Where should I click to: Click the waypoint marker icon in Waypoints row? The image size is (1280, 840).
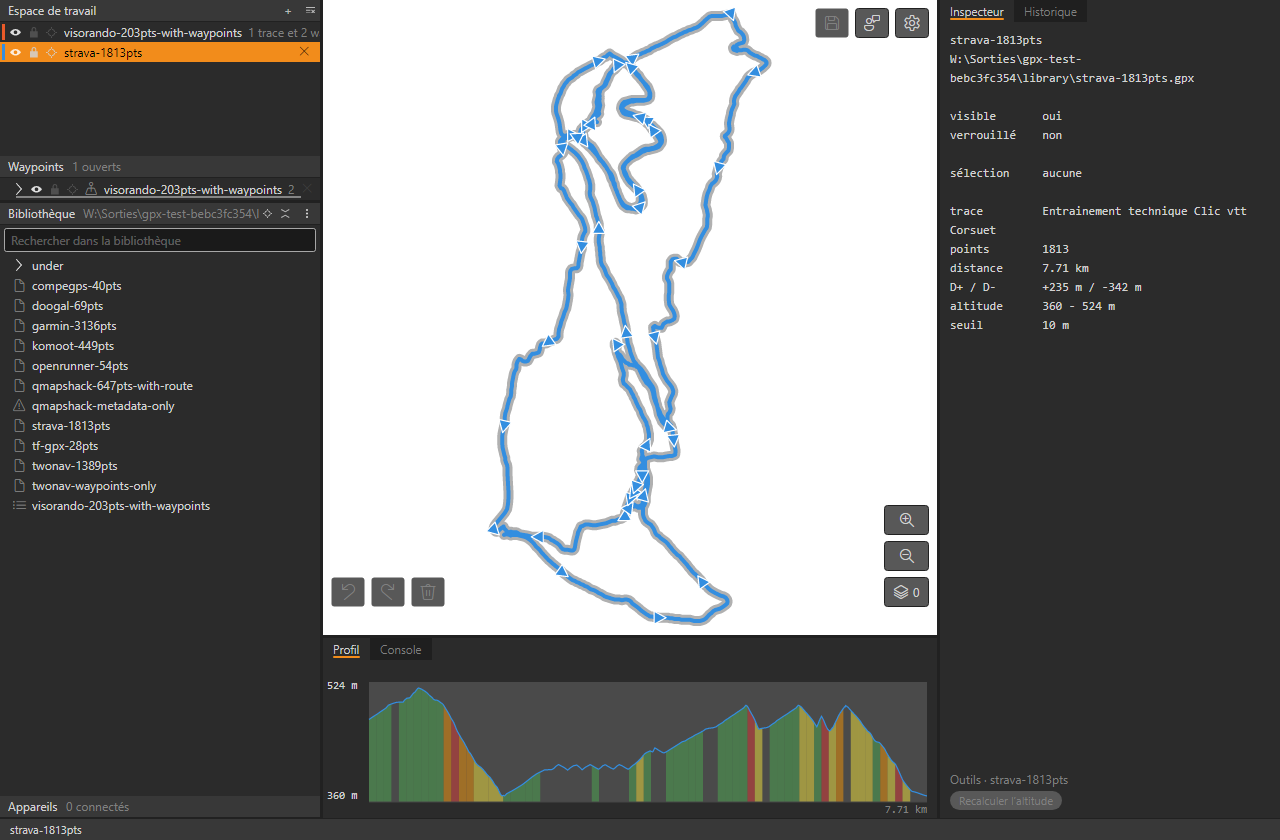coord(91,189)
